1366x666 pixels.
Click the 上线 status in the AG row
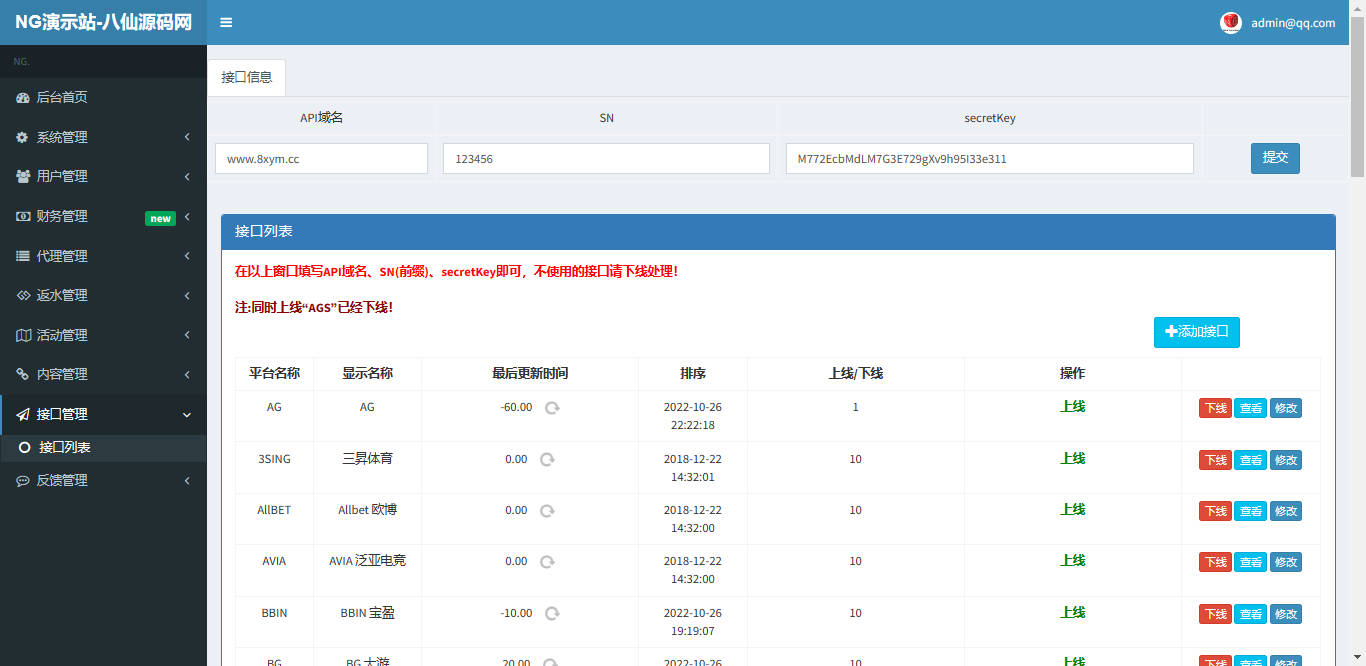(1072, 407)
